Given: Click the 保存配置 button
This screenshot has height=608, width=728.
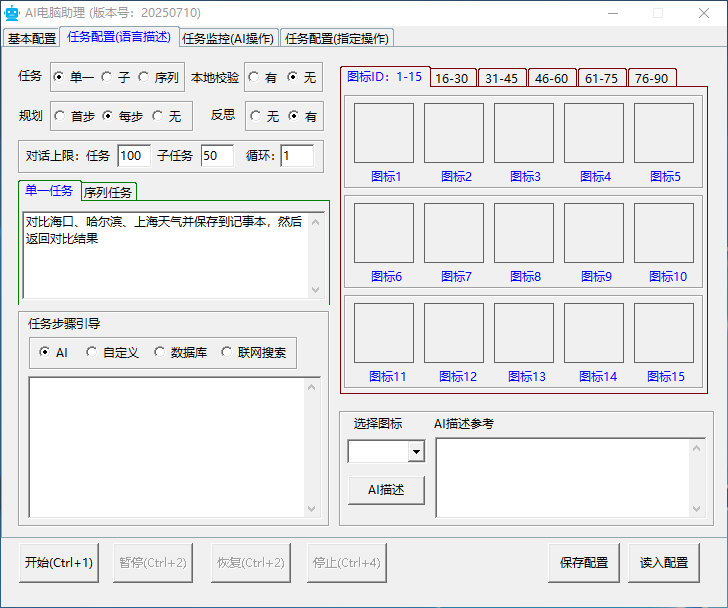Looking at the screenshot, I should point(584,563).
